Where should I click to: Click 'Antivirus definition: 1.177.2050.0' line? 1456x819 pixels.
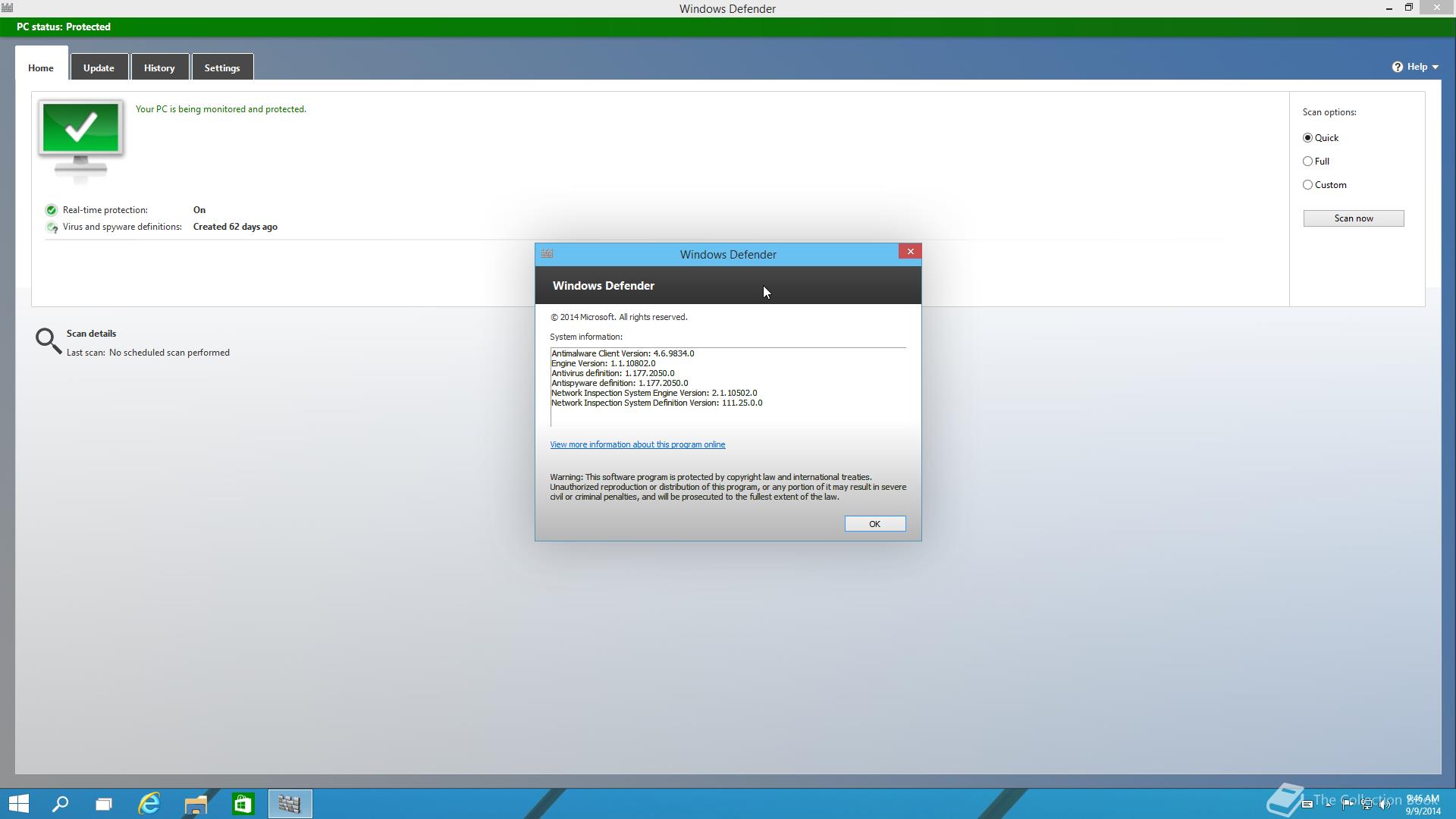tap(613, 373)
